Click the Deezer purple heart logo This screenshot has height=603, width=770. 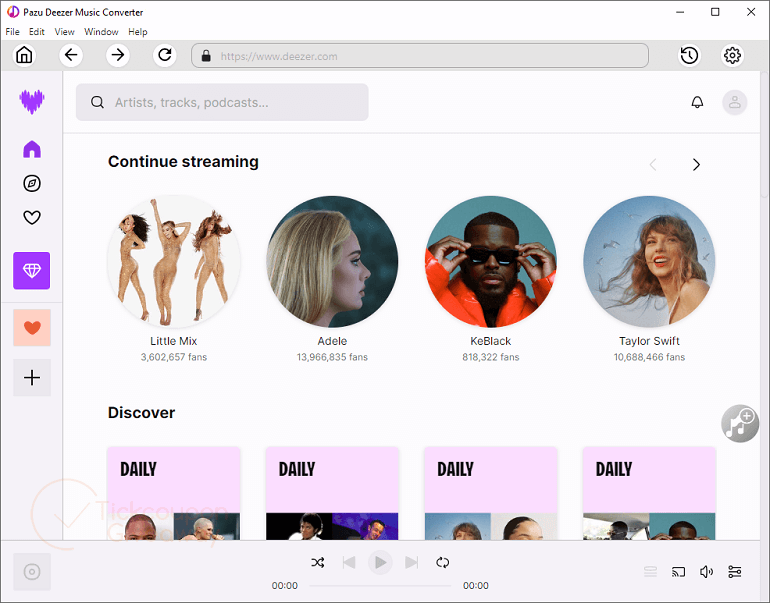tap(32, 102)
